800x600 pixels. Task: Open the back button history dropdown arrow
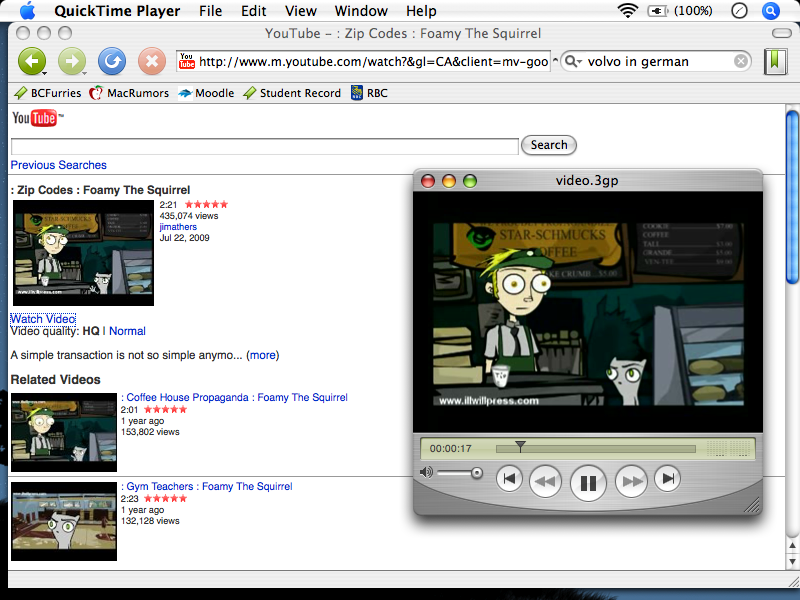click(x=44, y=73)
